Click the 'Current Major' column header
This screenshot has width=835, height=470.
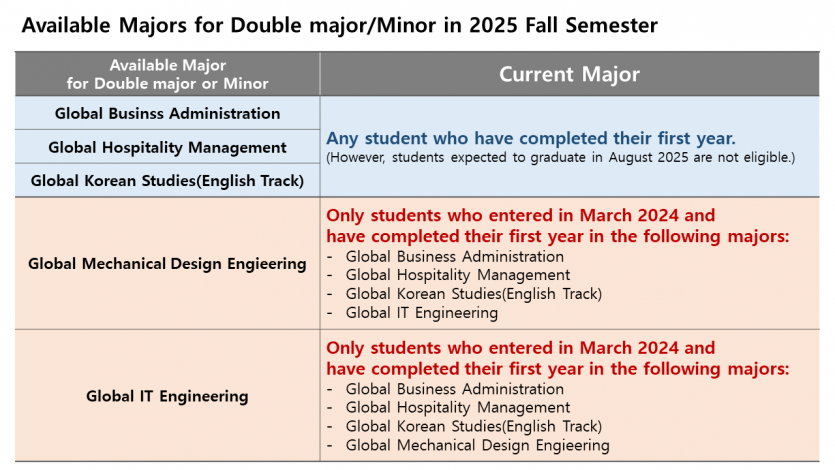[569, 74]
